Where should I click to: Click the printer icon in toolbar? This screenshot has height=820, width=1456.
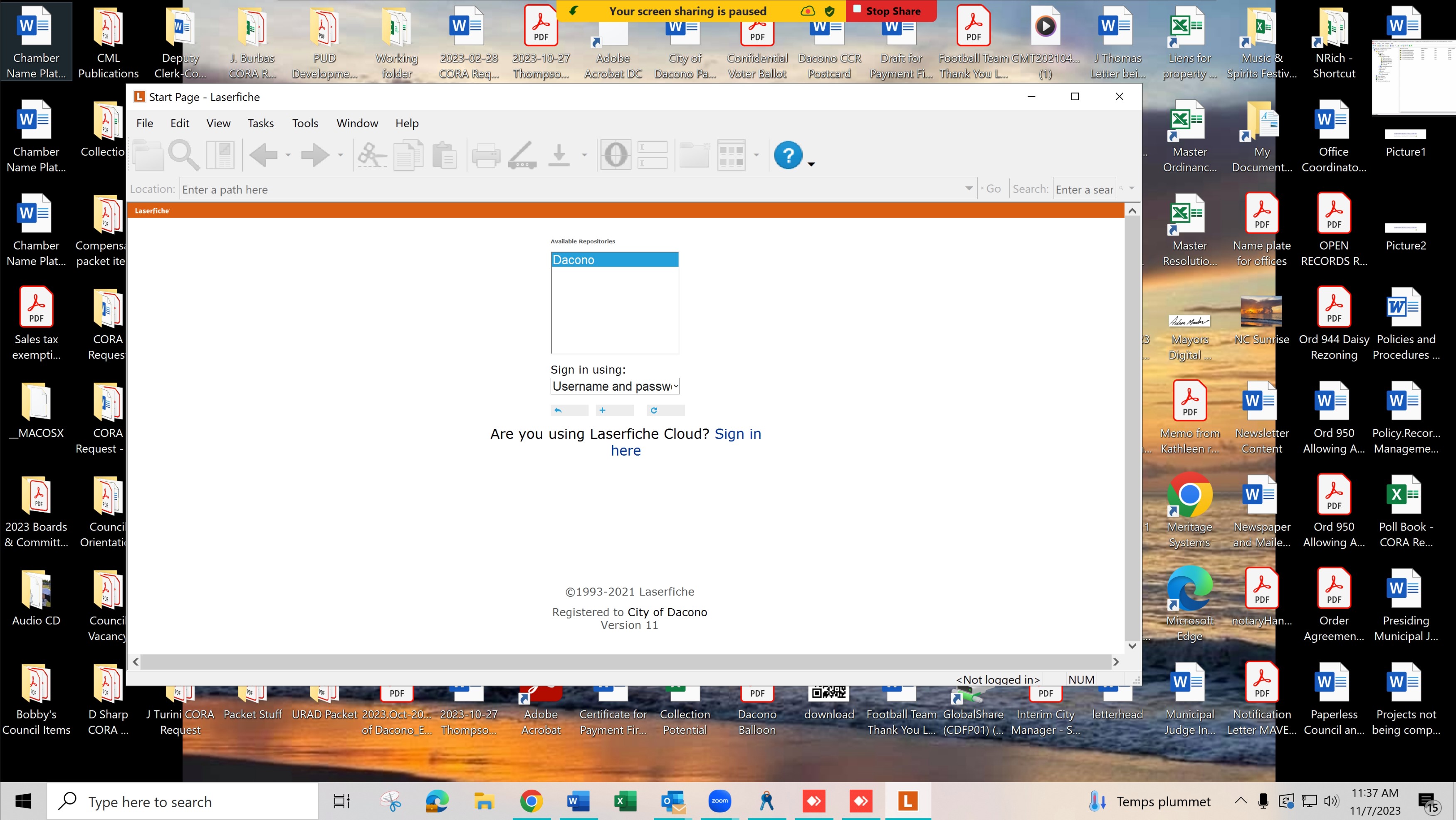(x=485, y=155)
